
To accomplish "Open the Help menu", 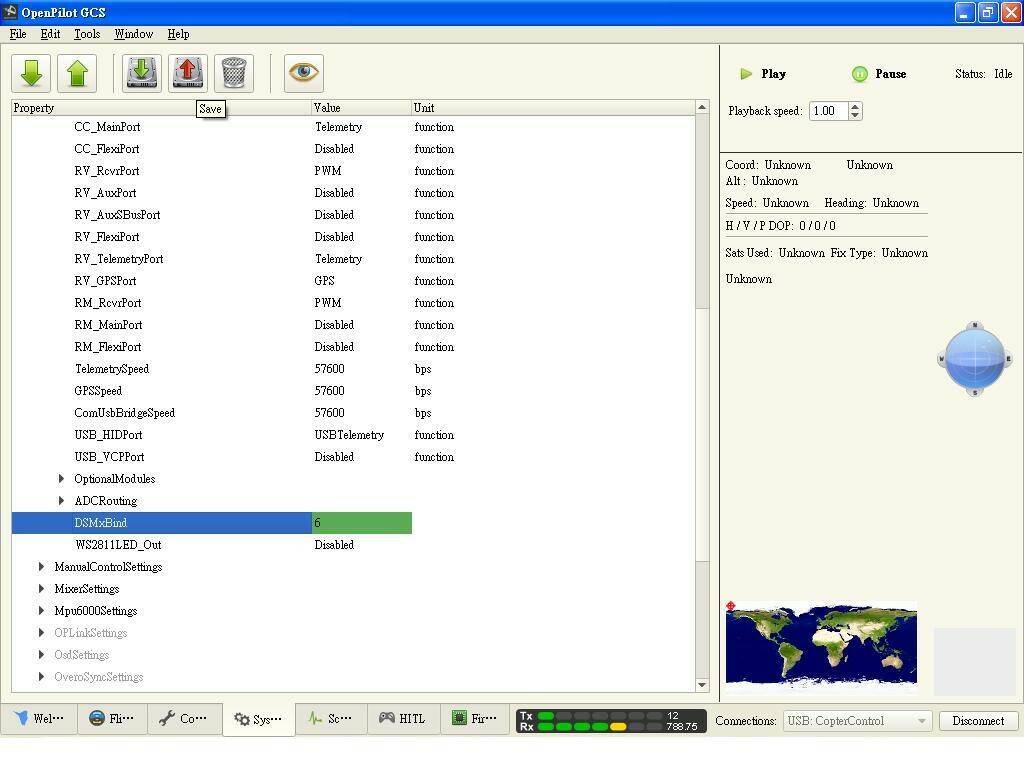I will click(x=178, y=34).
